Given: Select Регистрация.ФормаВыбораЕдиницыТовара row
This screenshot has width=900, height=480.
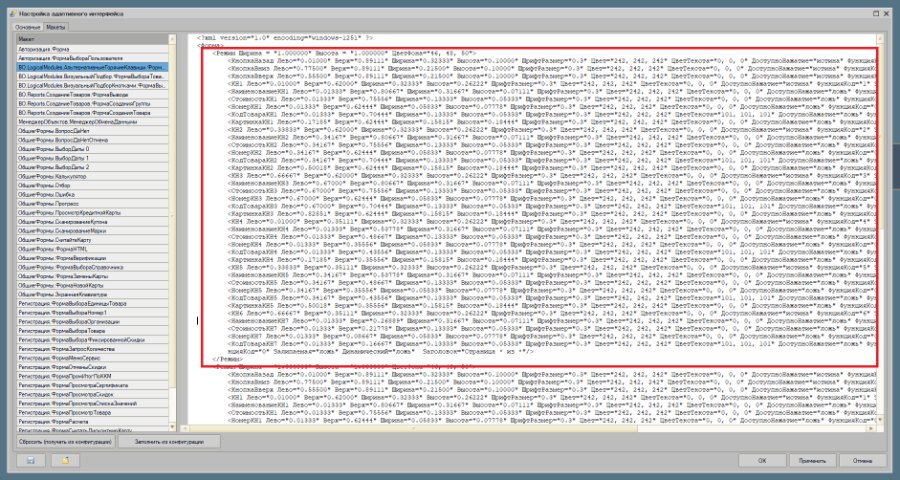Looking at the screenshot, I should (92, 304).
